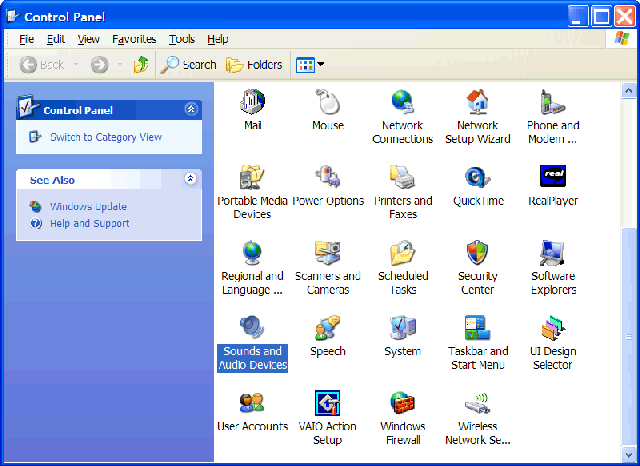
Task: Open Portable Media Devices
Action: click(x=252, y=192)
